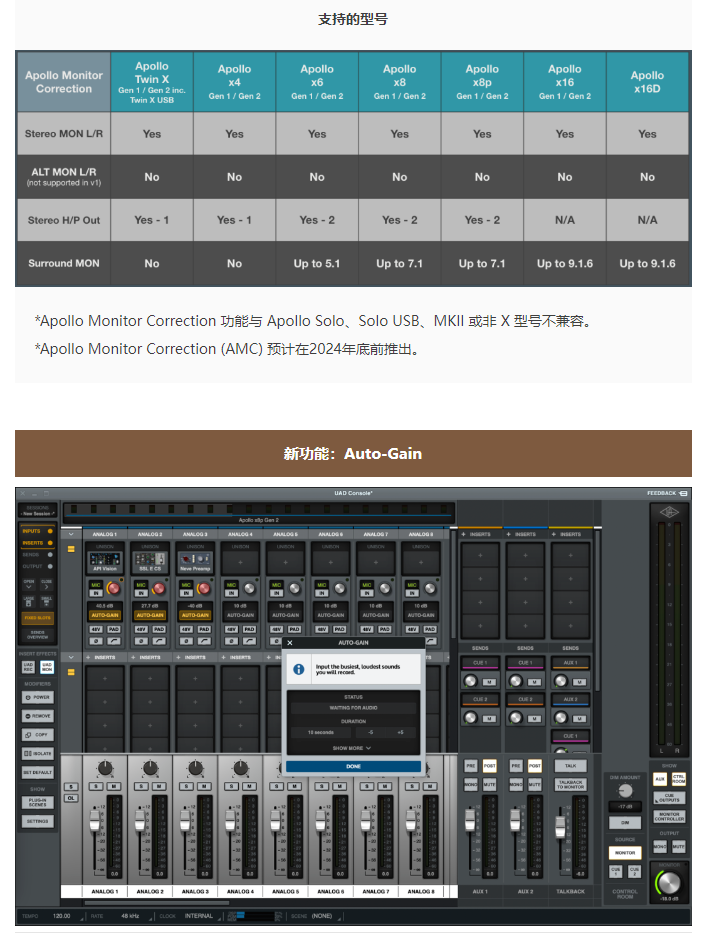The height and width of the screenshot is (937, 711).
Task: Click the COPY modifier button
Action: coord(38,734)
